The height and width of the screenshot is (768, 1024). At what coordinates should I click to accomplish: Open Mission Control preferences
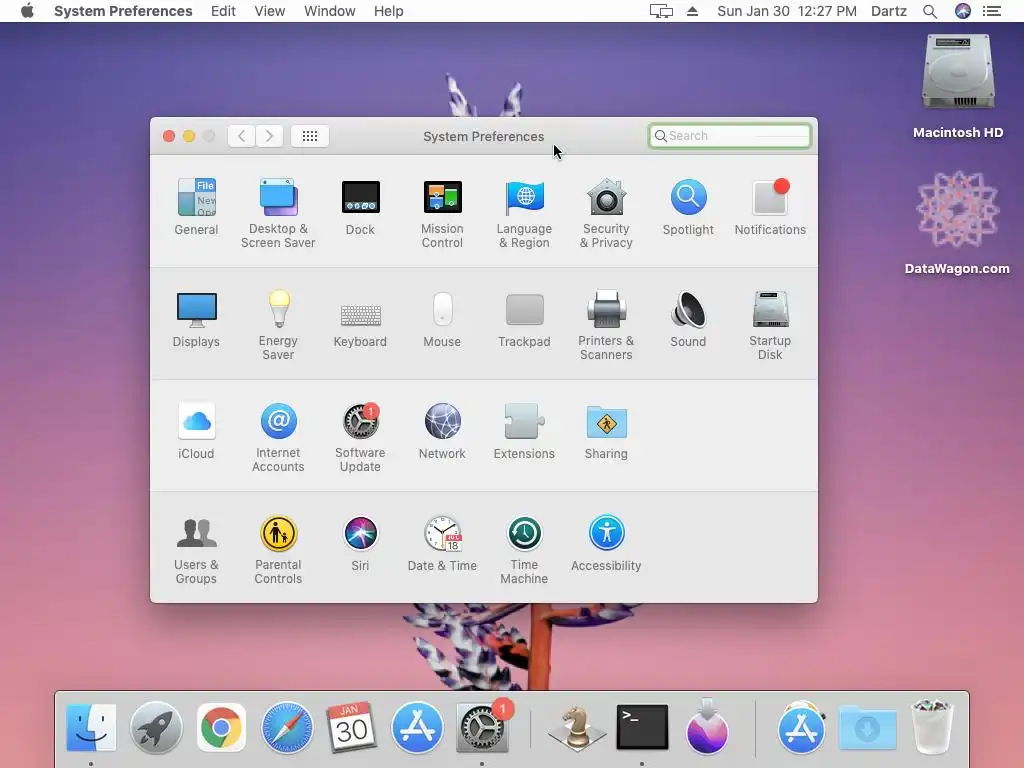tap(442, 213)
